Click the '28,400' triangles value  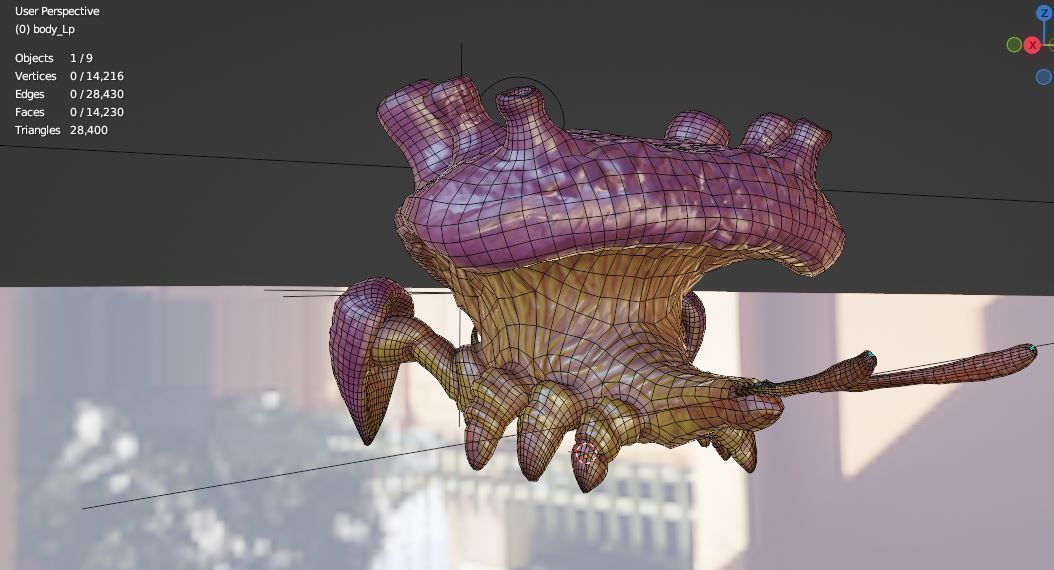[x=89, y=130]
